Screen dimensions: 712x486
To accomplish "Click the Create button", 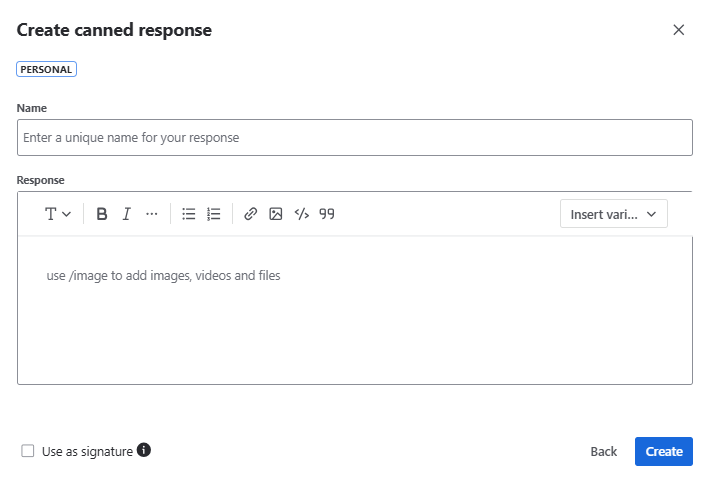I will 663,451.
